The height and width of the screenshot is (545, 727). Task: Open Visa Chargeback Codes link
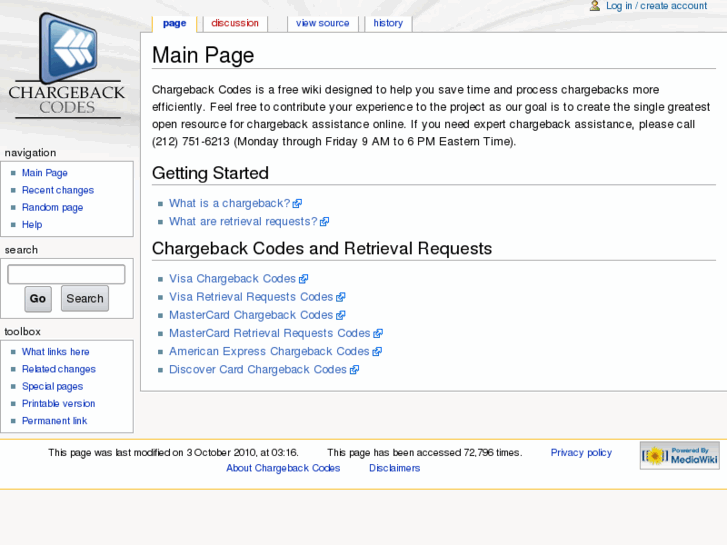232,279
